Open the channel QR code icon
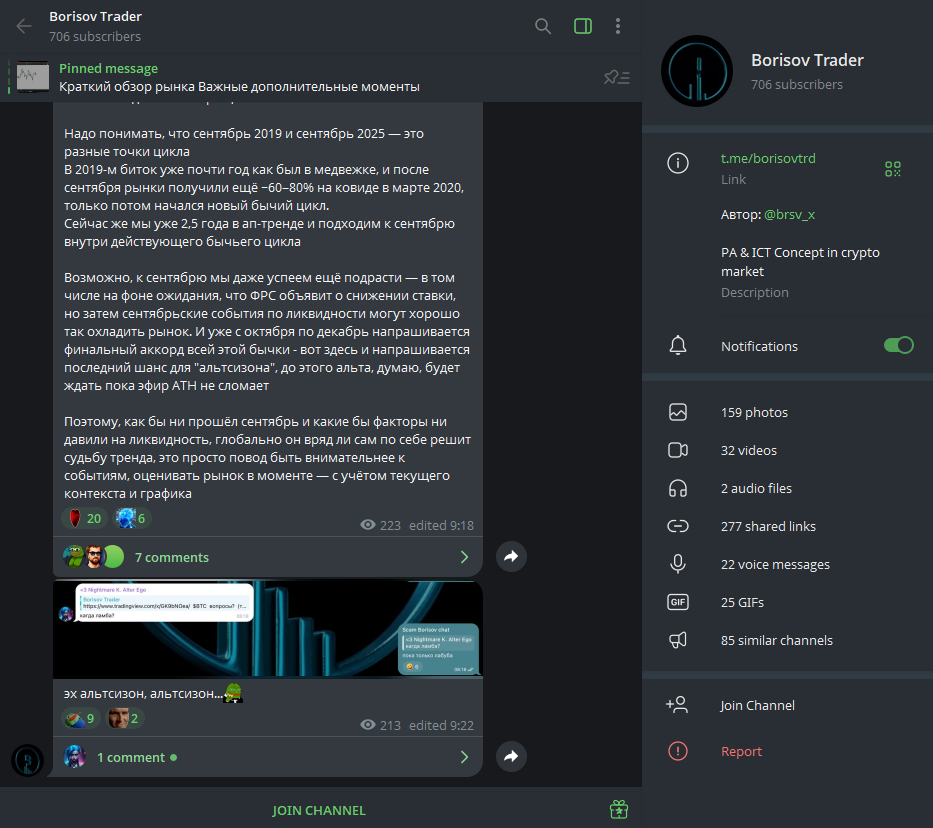 (x=893, y=169)
